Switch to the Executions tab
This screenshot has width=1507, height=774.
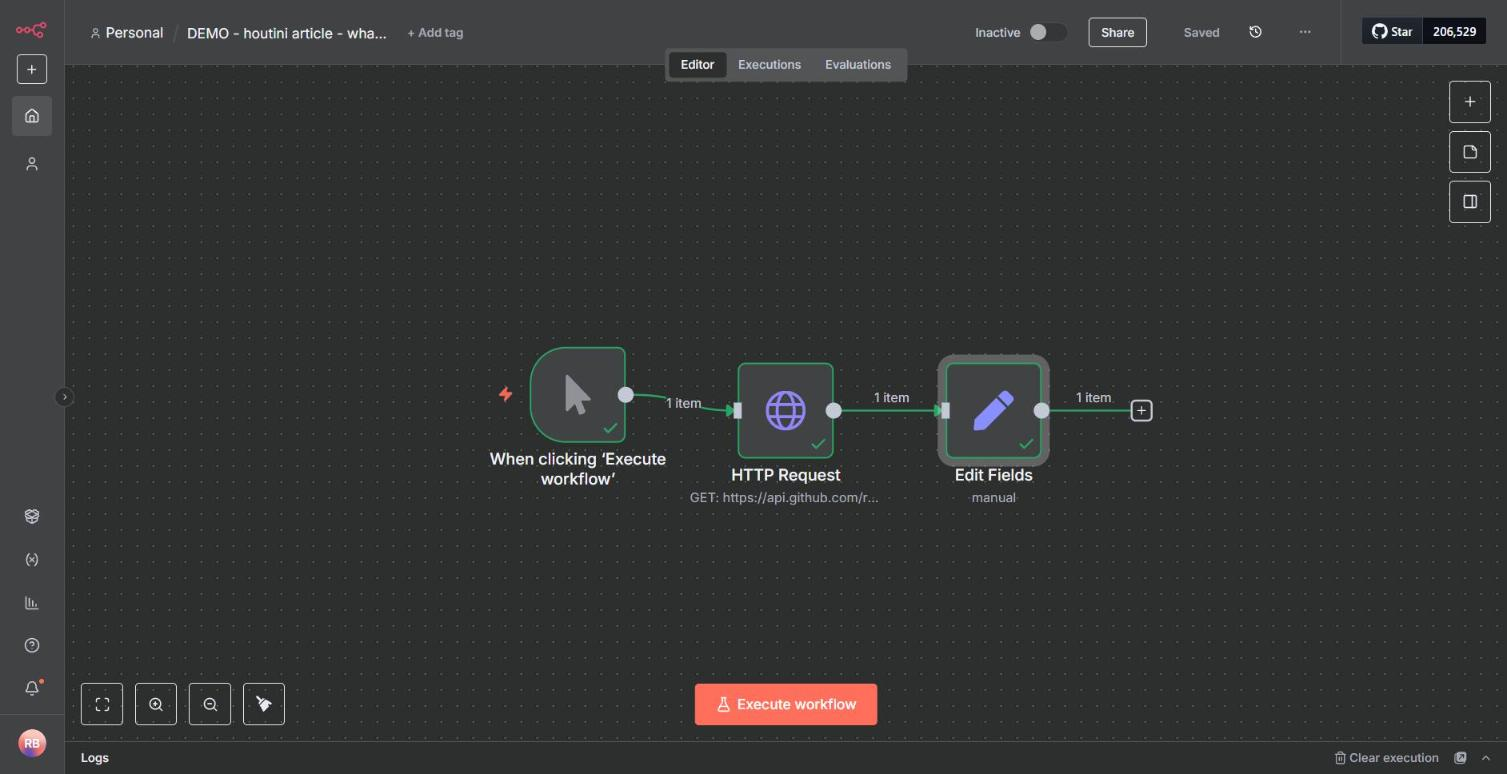pos(769,64)
